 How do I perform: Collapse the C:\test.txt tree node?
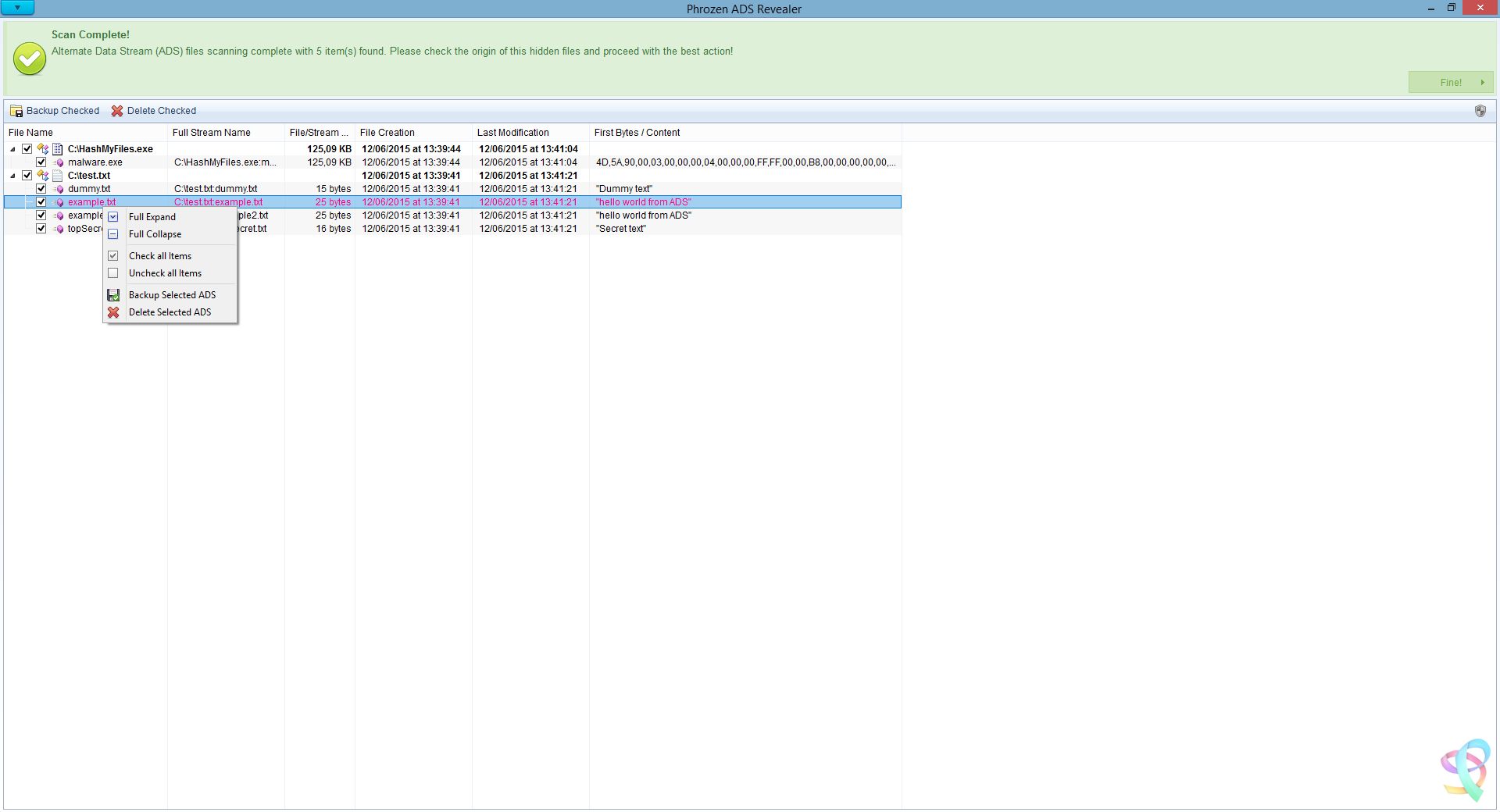[12, 176]
